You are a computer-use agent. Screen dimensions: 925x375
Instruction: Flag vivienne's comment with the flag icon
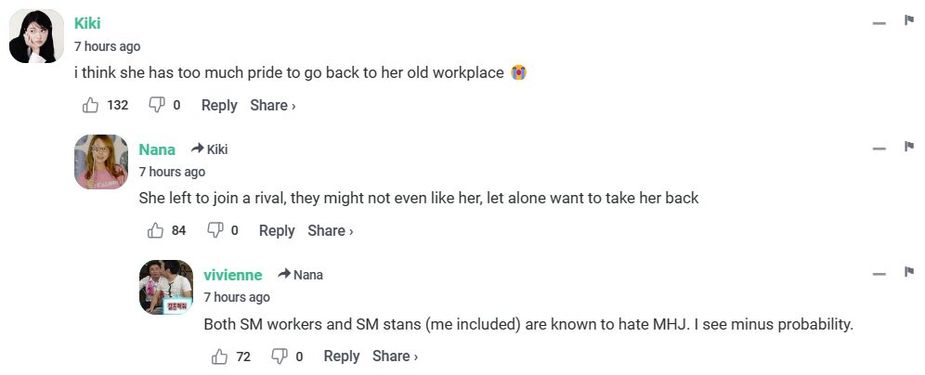pos(908,272)
